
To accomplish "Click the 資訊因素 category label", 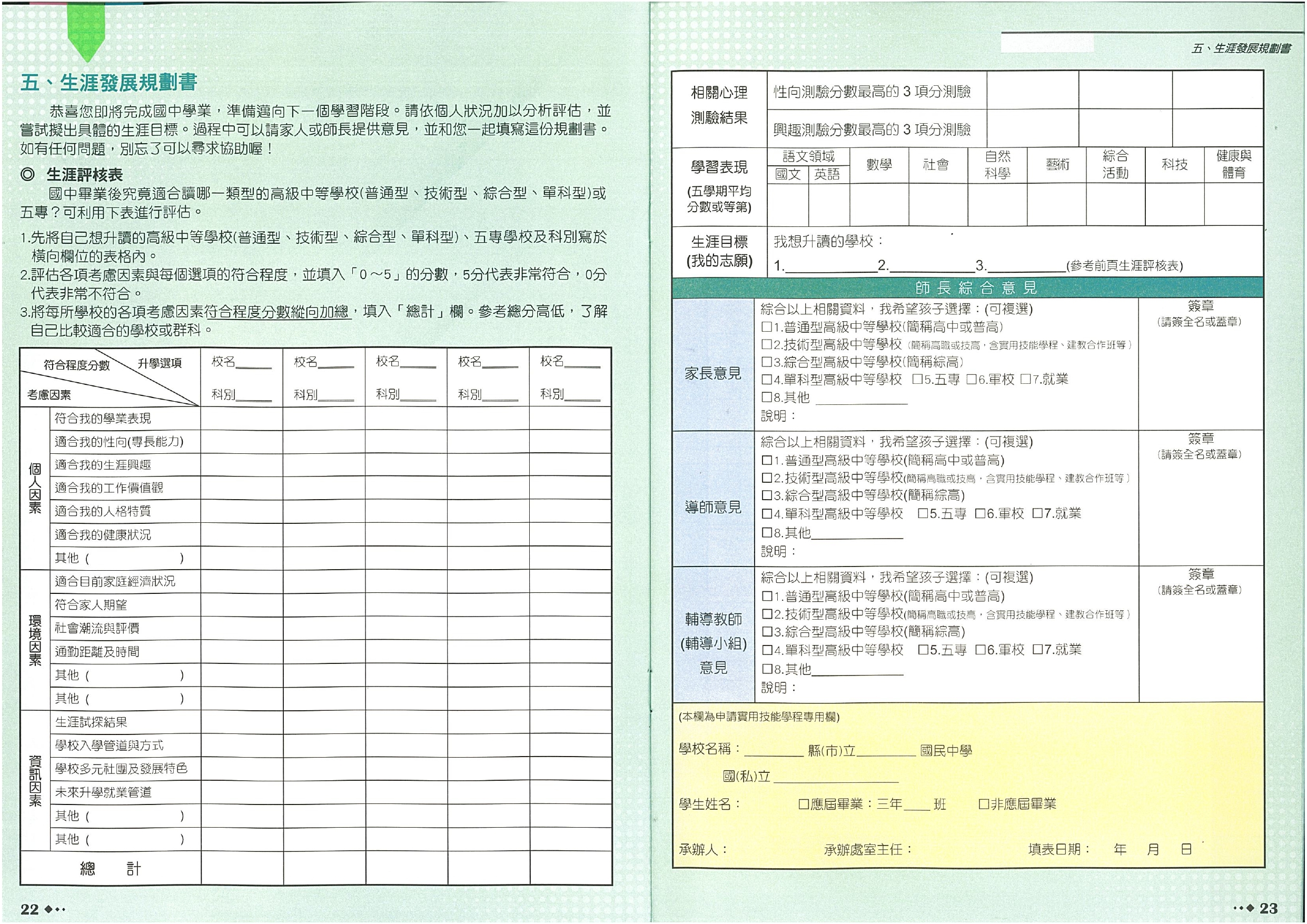I will 35,781.
